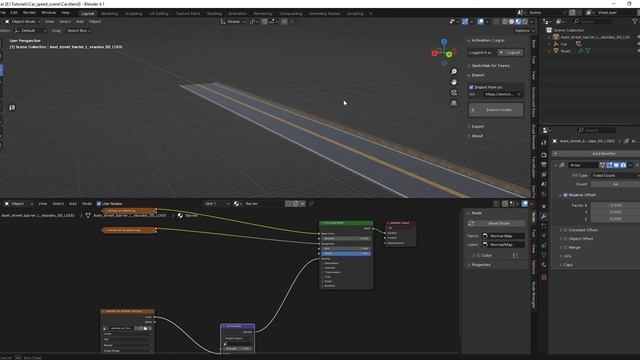Open the Fit Type Fixed Count dropdown

[615, 176]
